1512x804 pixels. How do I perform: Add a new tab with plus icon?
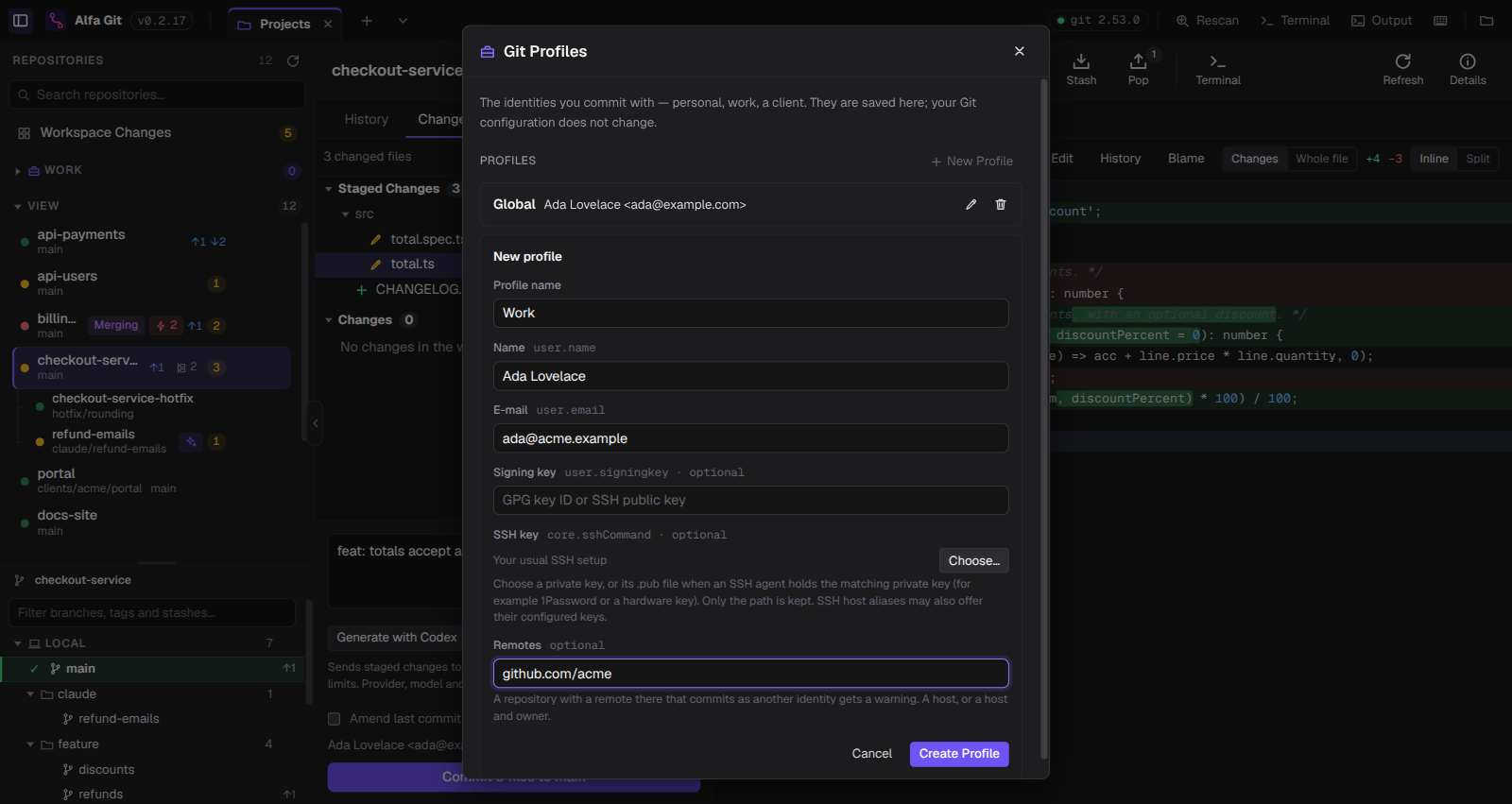[x=367, y=21]
